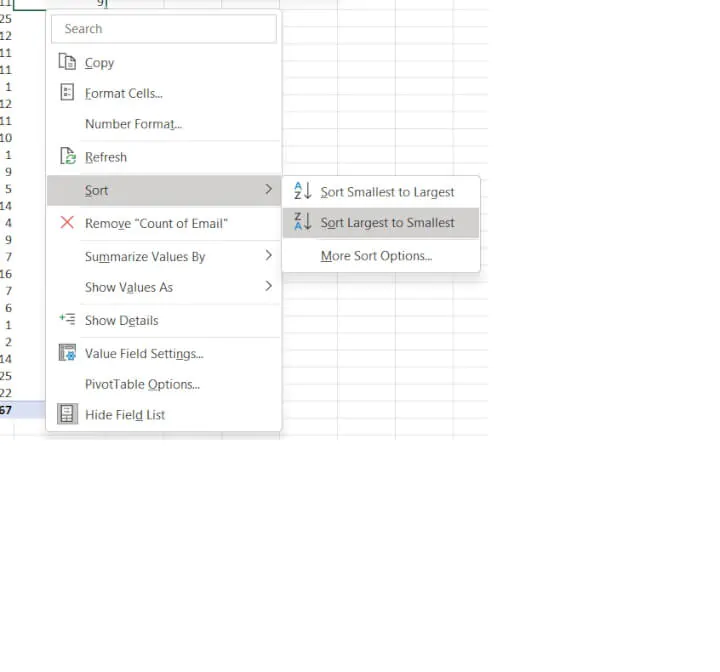
Task: Choose Sort Largest to Smallest
Action: pos(381,223)
